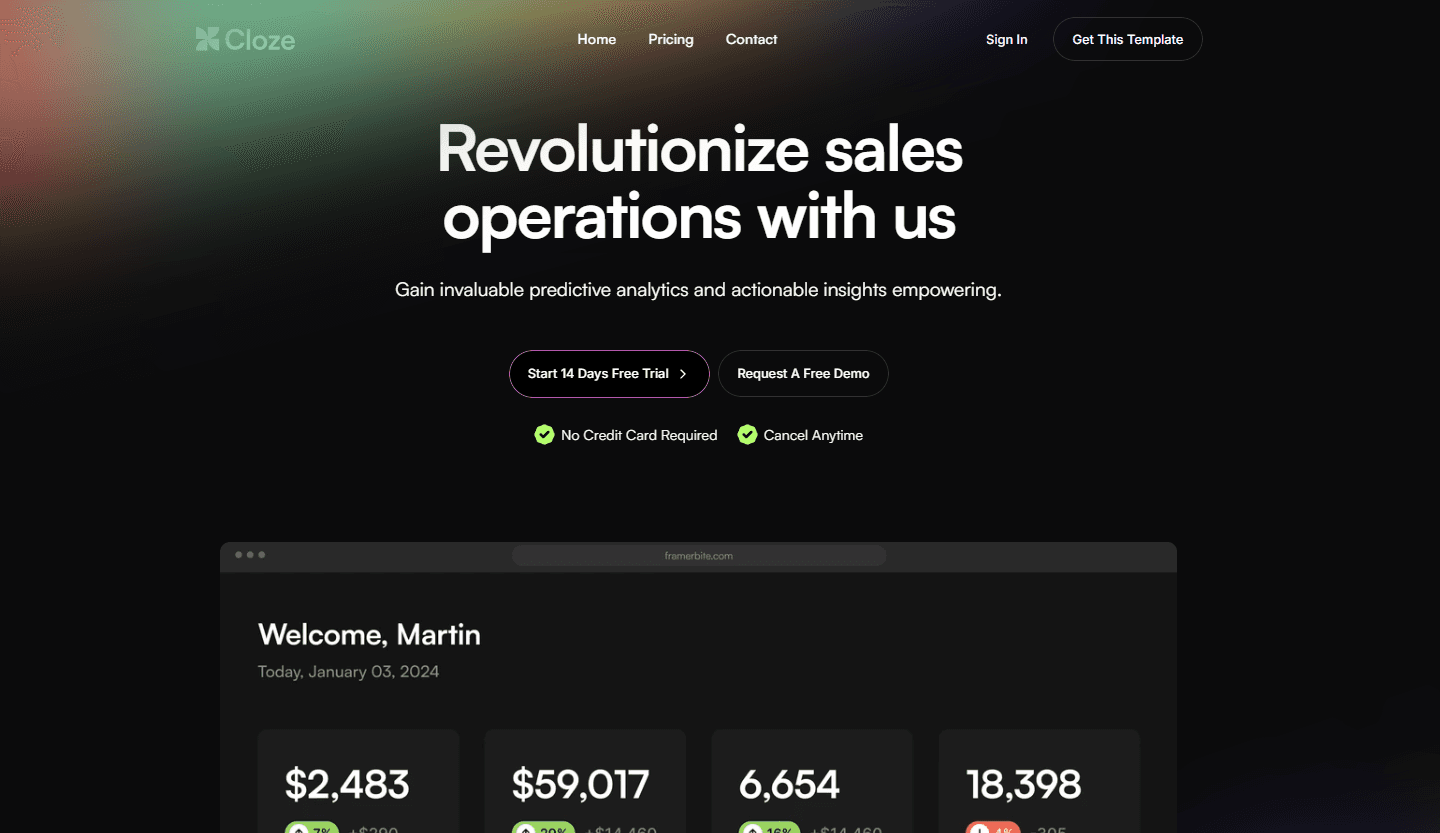1440x833 pixels.
Task: Open the Home menu link
Action: (x=597, y=39)
